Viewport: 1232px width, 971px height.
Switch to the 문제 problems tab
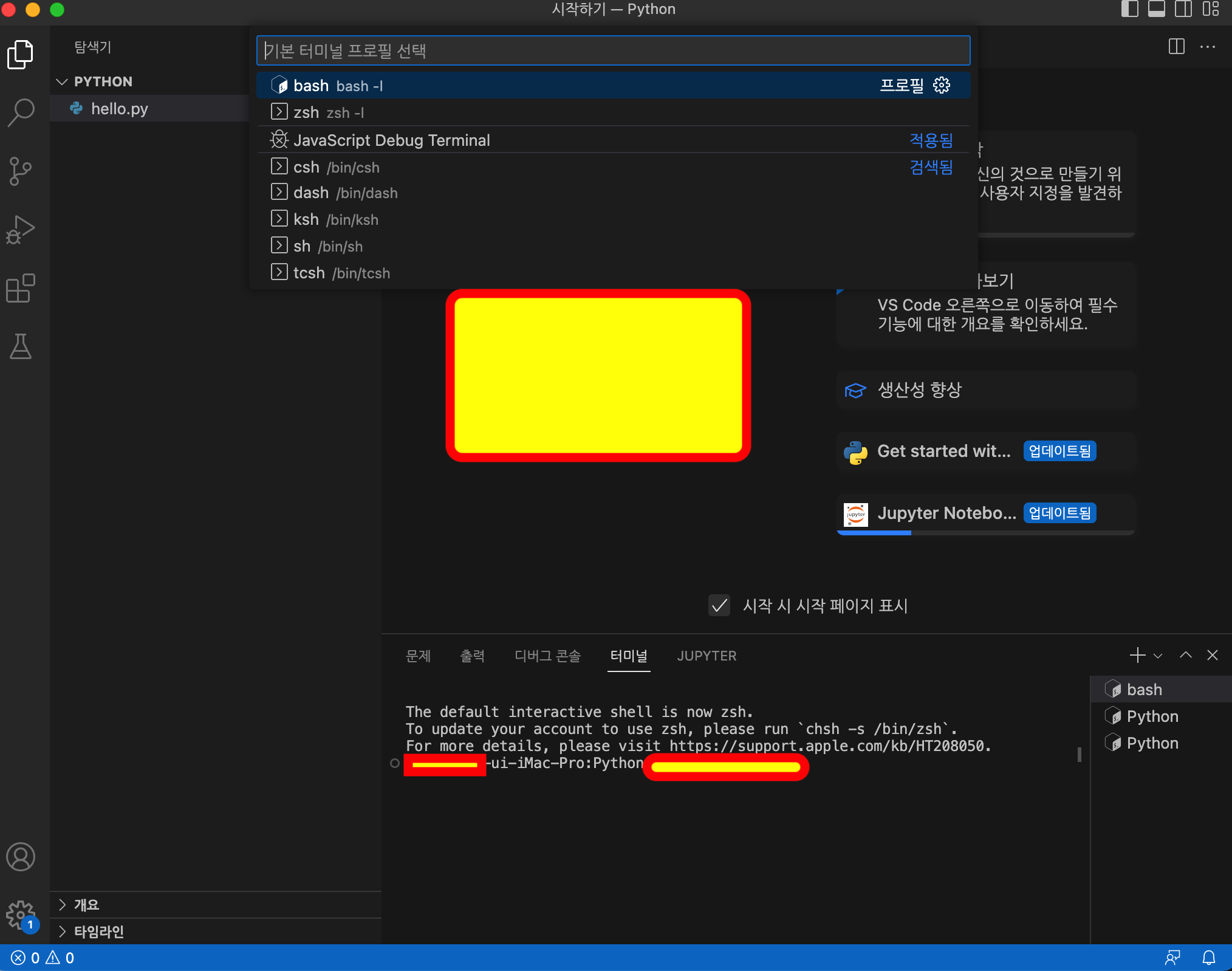[x=418, y=656]
